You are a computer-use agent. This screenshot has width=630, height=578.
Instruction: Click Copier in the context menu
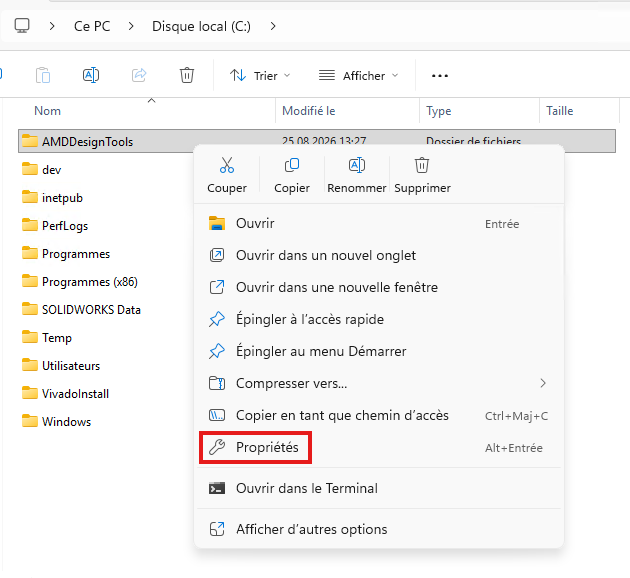tap(292, 175)
